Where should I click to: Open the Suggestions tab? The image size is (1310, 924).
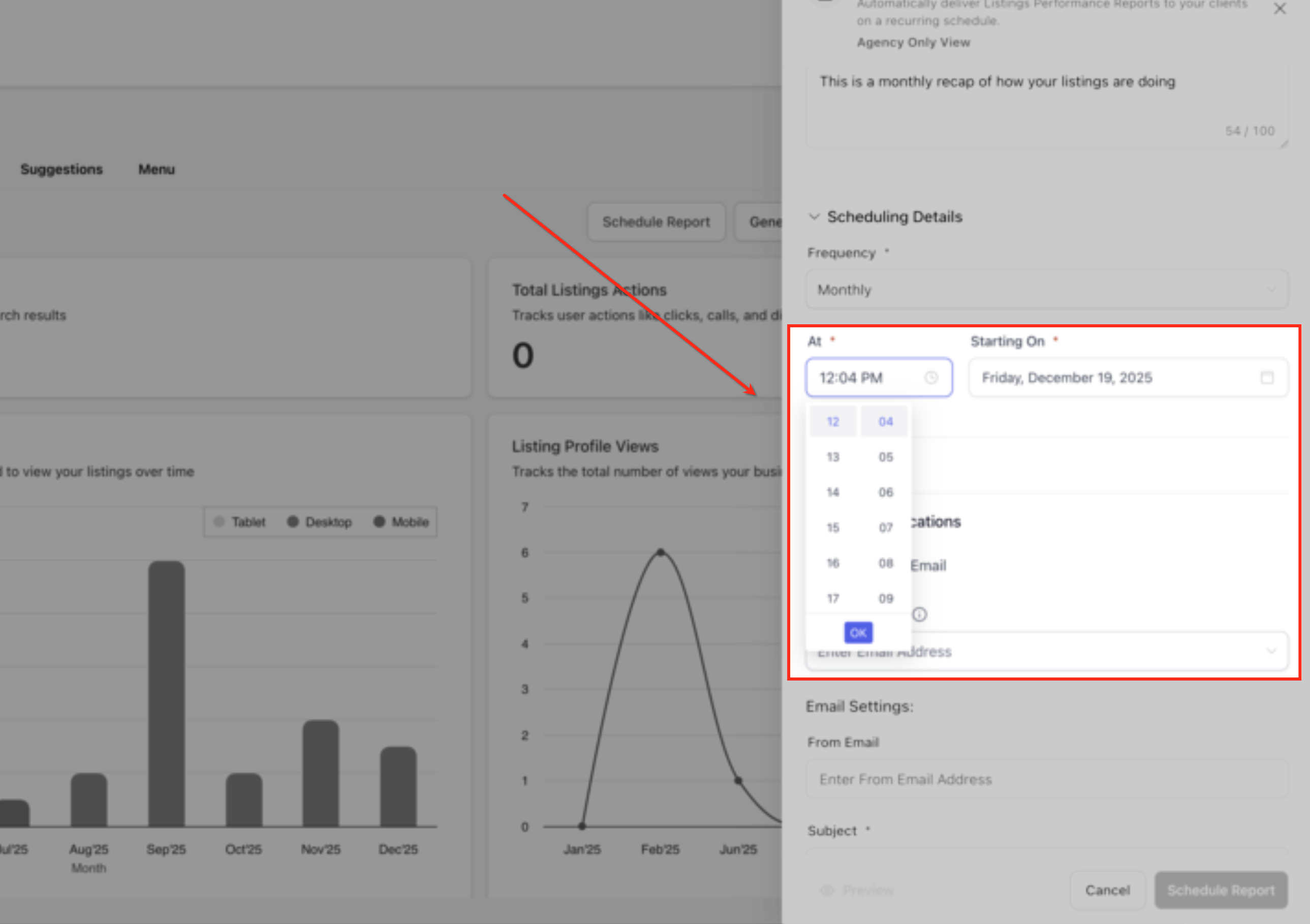pyautogui.click(x=61, y=170)
